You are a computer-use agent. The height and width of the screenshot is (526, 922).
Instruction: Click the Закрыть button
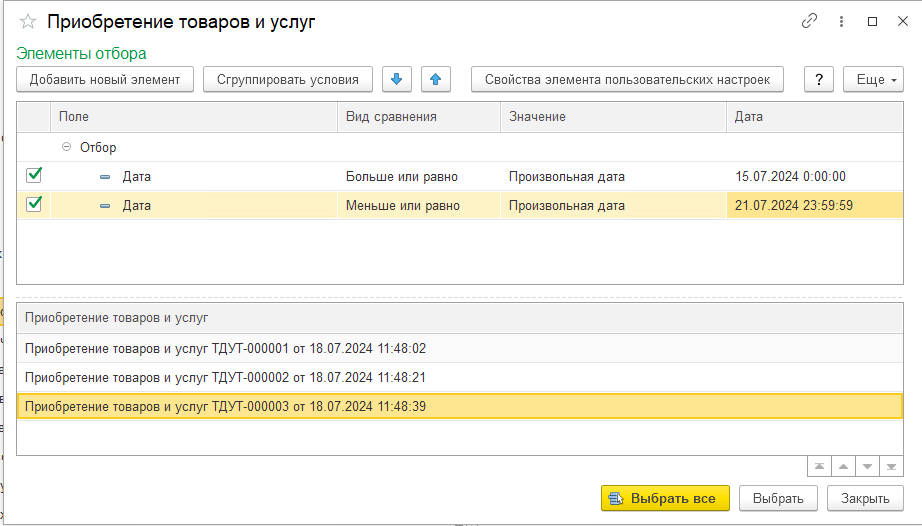(x=865, y=498)
